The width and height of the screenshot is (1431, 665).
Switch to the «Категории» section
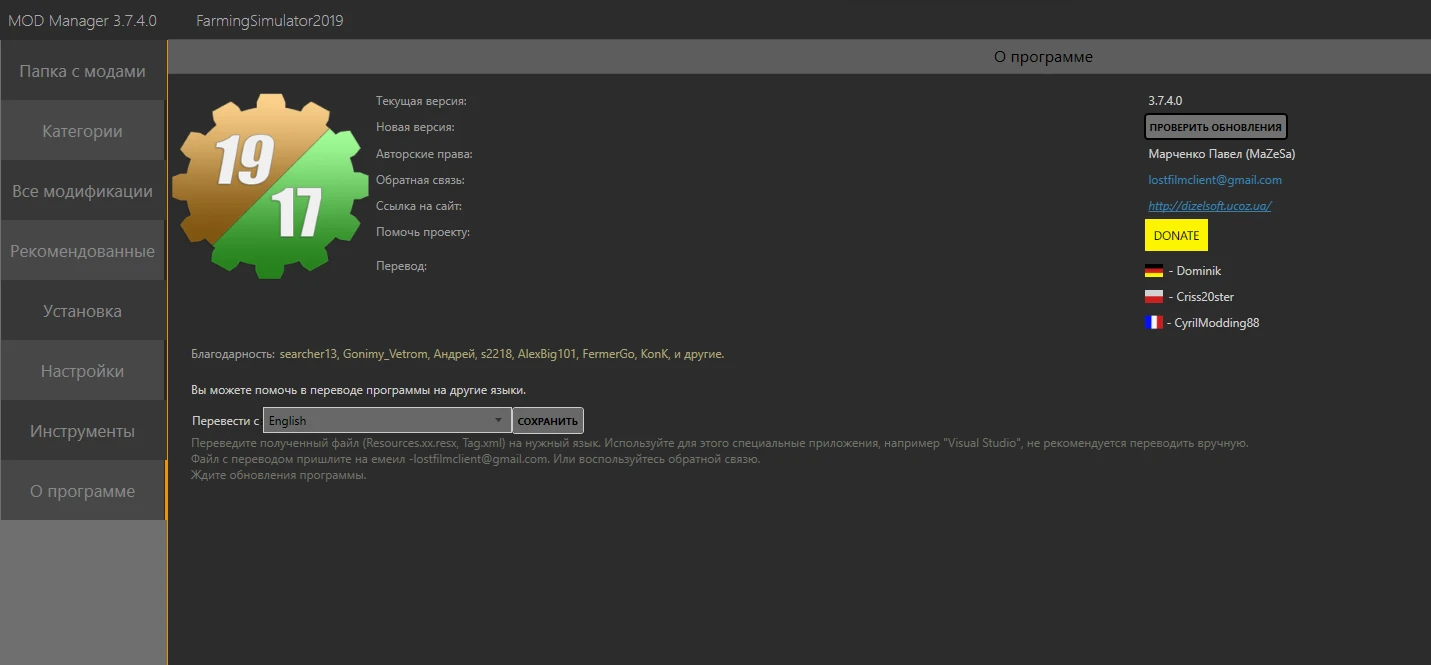[80, 130]
